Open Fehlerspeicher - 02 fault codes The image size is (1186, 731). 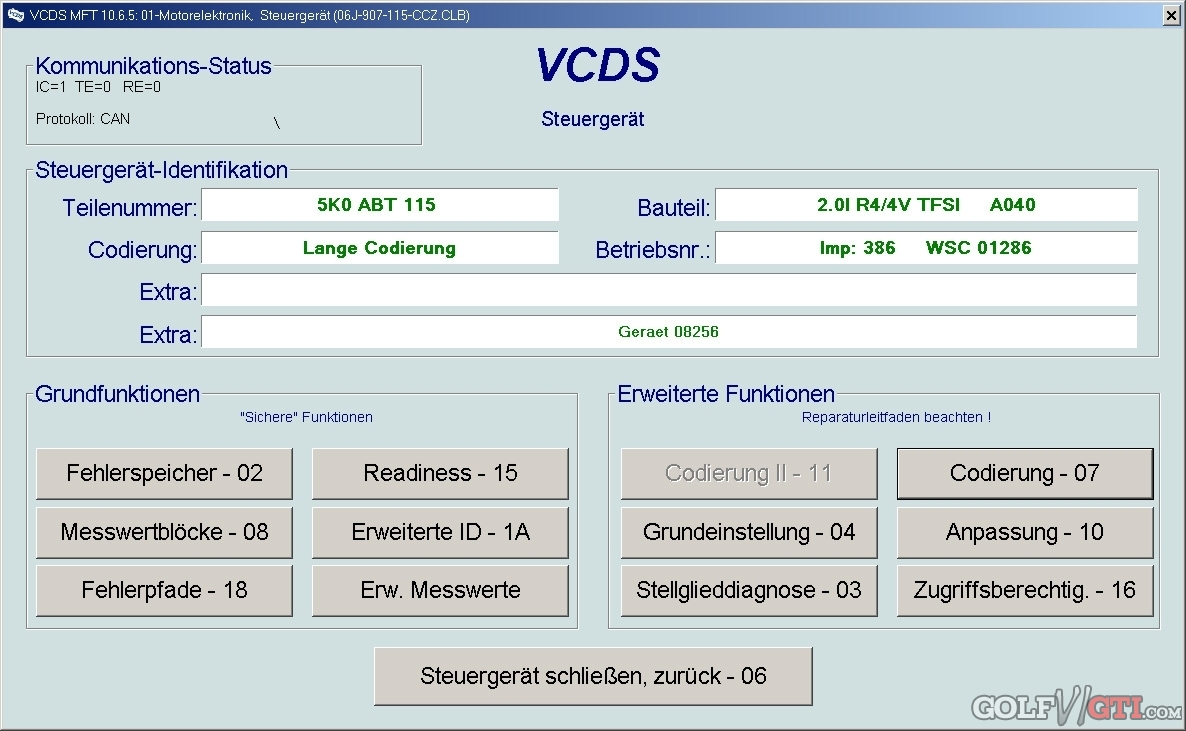pos(164,474)
